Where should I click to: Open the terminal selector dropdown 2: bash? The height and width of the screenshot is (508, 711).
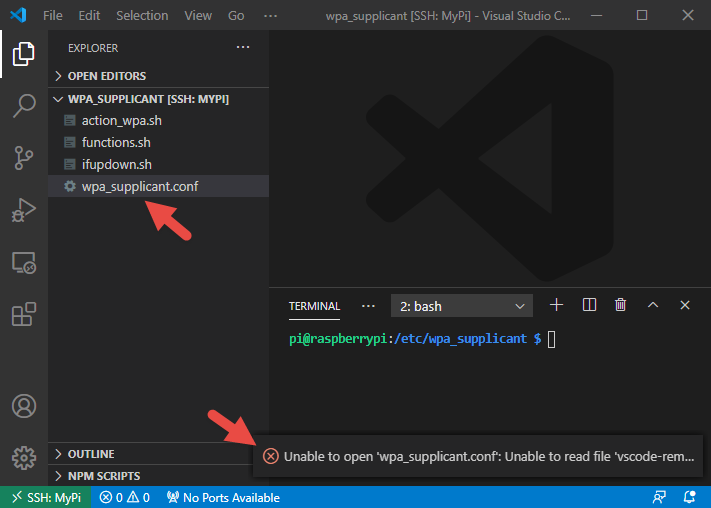(462, 306)
